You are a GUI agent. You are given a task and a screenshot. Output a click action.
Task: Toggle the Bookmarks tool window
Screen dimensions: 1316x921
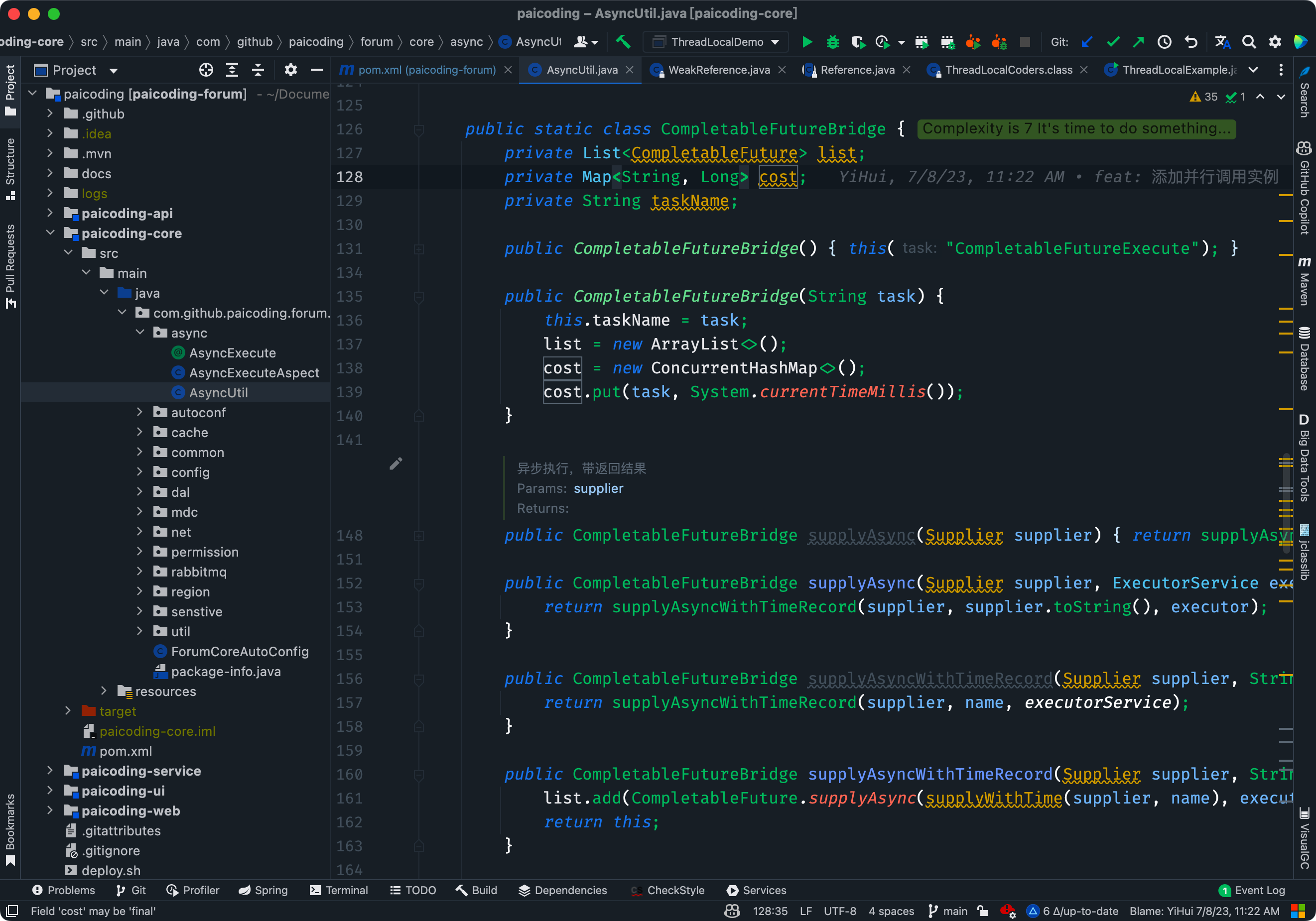pos(10,827)
